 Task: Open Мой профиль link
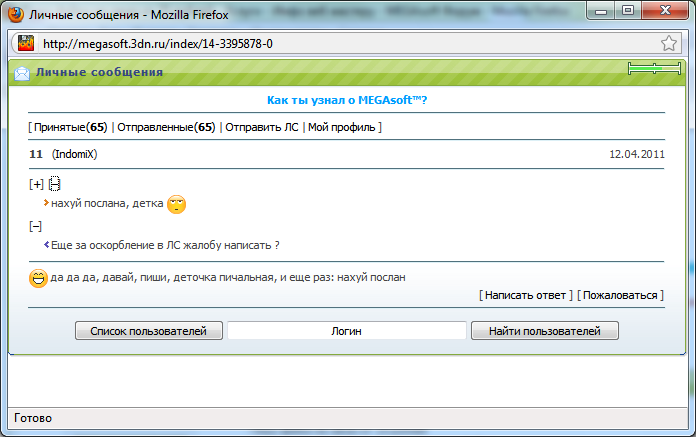(341, 127)
